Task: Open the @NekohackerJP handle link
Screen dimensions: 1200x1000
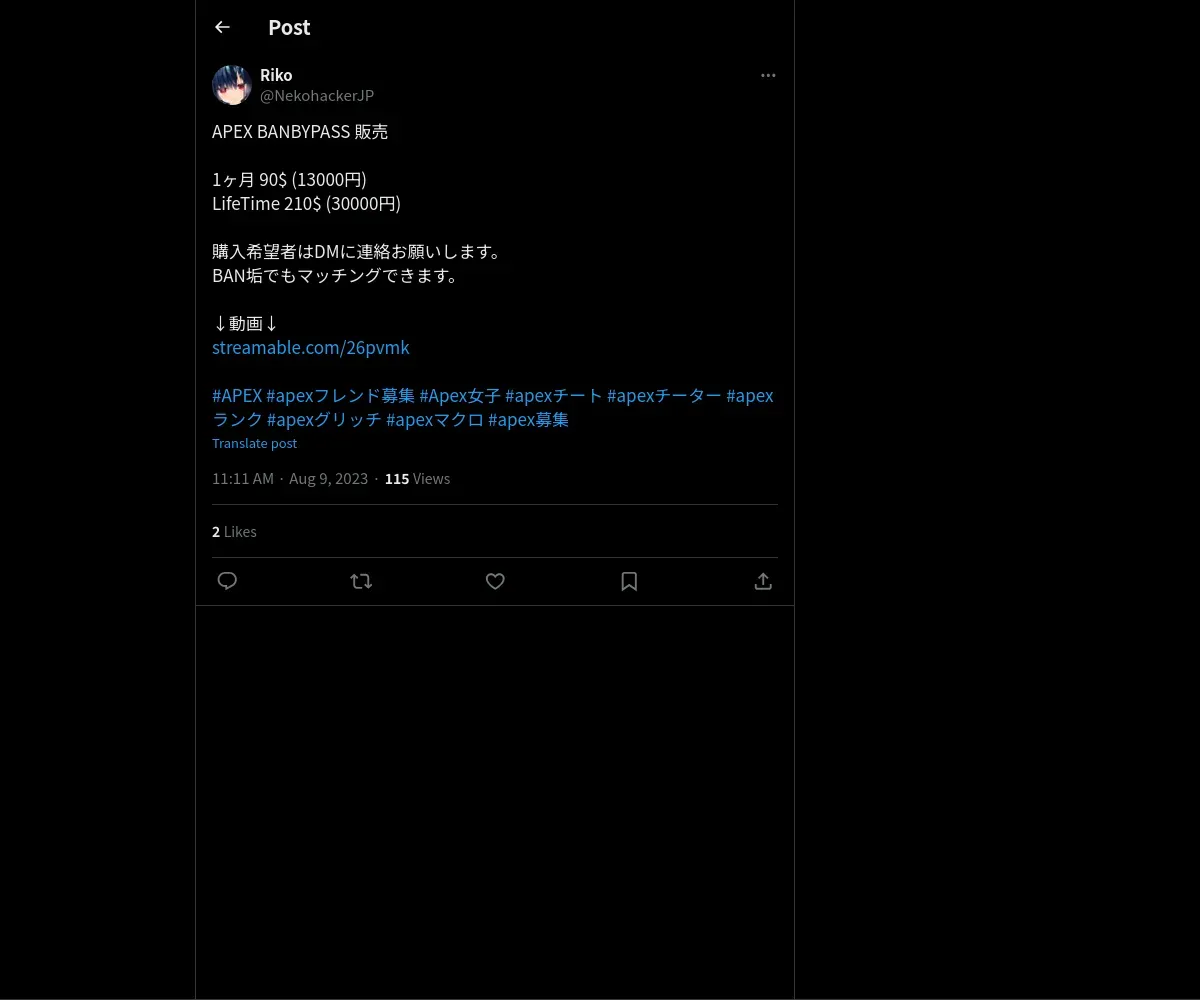Action: (317, 95)
